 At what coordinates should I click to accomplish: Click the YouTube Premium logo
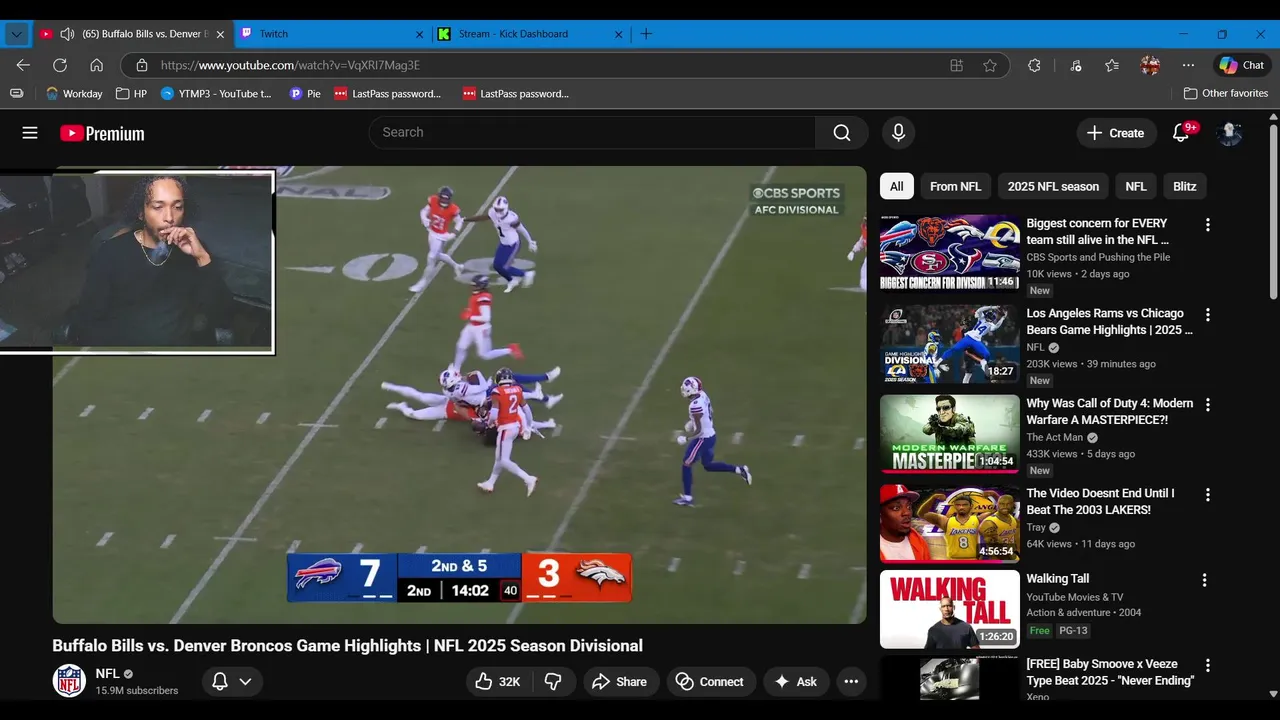102,133
